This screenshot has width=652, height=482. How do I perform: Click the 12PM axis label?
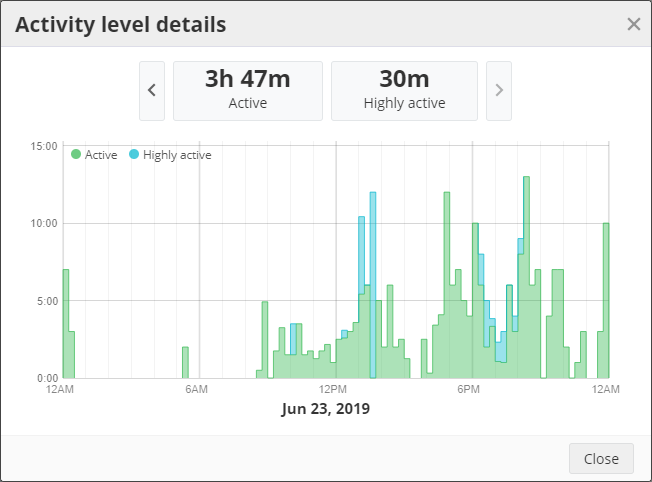pyautogui.click(x=333, y=389)
